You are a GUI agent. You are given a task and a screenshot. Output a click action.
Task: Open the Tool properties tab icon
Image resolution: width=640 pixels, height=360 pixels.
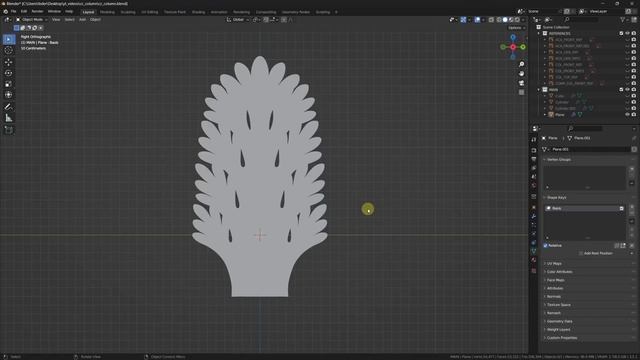click(x=533, y=140)
